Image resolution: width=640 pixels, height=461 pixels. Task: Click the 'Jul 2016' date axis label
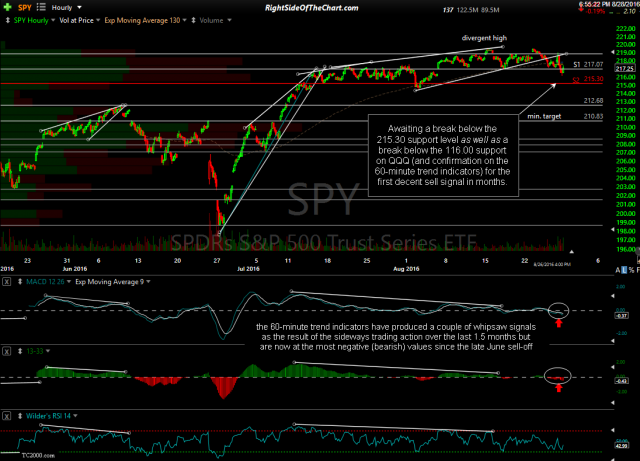[248, 269]
